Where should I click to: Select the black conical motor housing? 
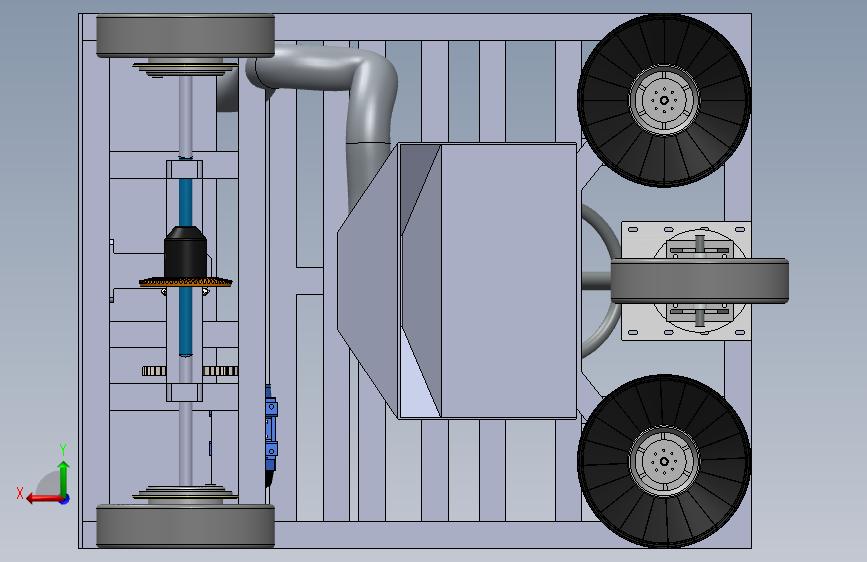185,252
